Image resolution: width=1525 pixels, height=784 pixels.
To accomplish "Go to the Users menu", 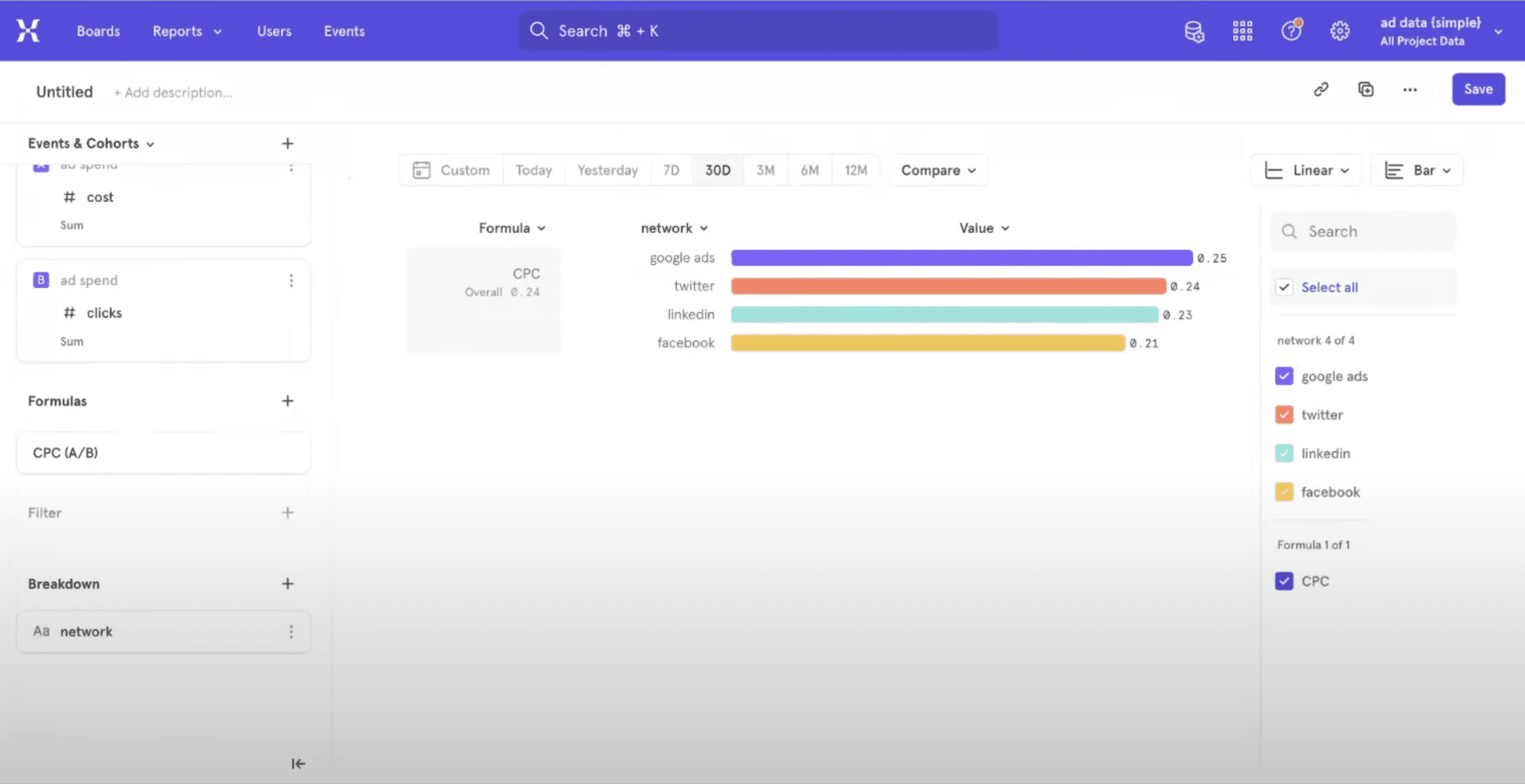I will pos(274,31).
